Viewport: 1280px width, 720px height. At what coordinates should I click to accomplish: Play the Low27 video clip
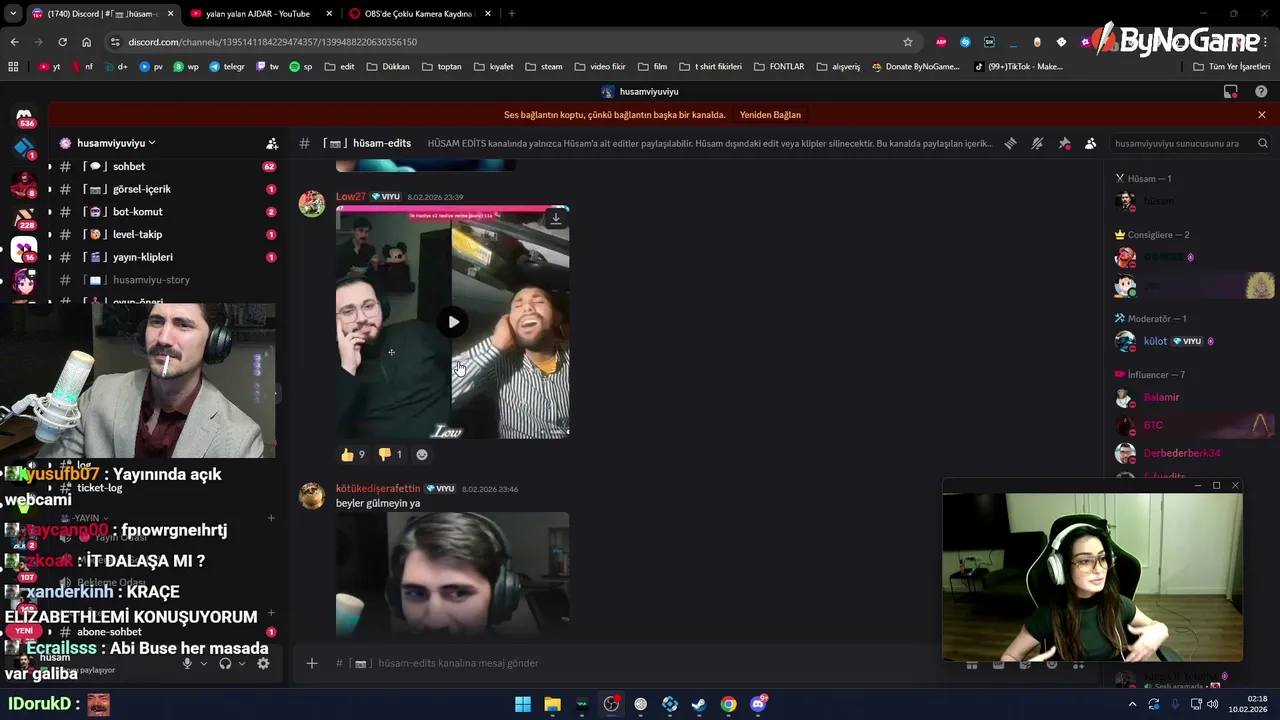(453, 322)
